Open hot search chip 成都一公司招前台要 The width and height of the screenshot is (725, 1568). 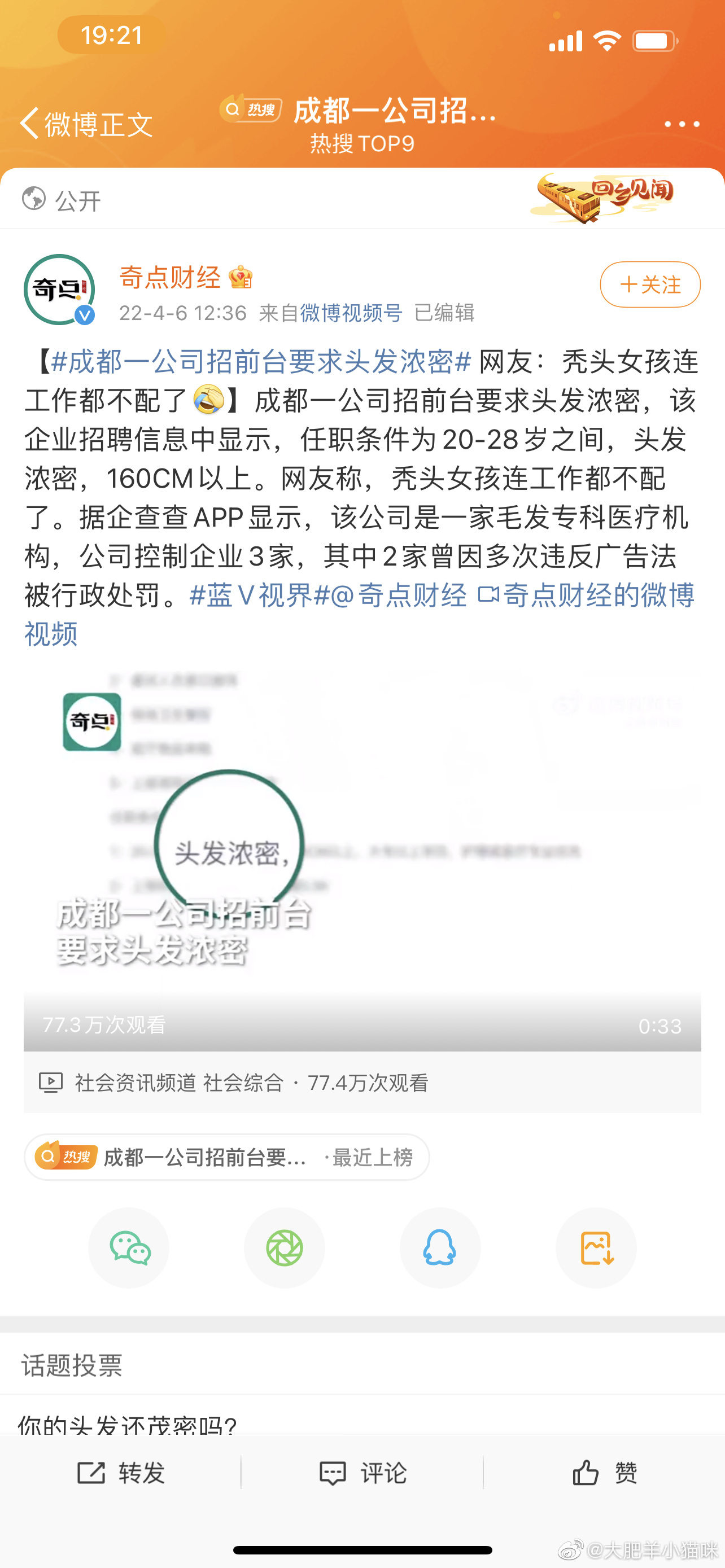(x=226, y=1157)
